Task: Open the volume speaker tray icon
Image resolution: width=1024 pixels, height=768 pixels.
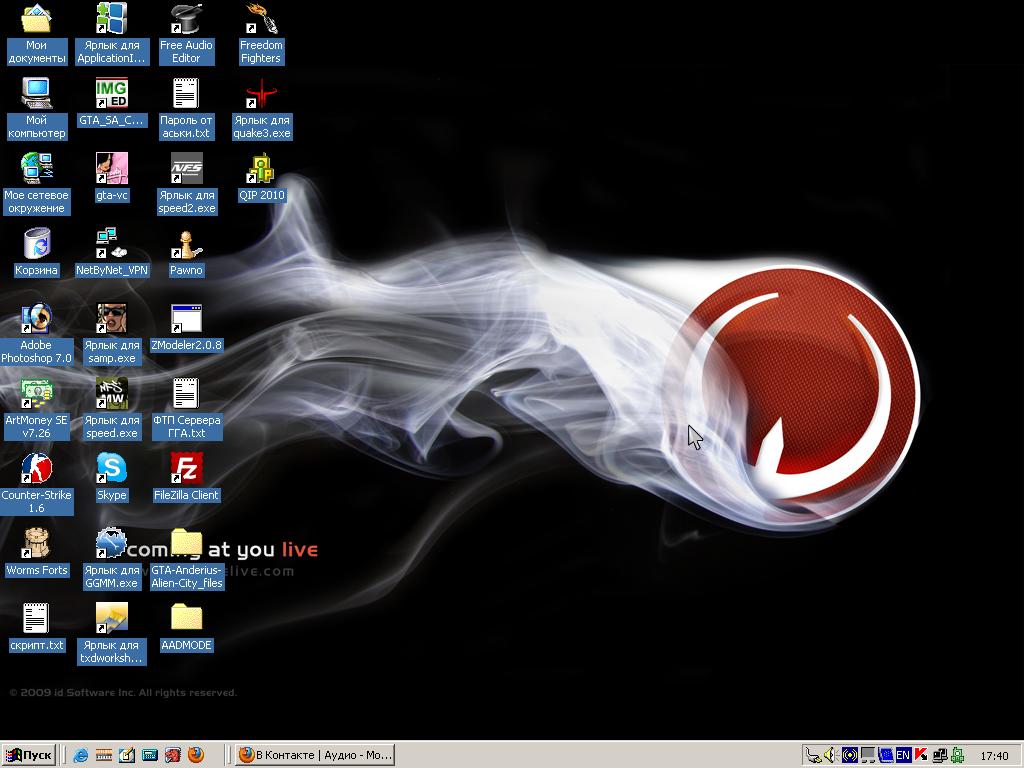Action: click(831, 756)
